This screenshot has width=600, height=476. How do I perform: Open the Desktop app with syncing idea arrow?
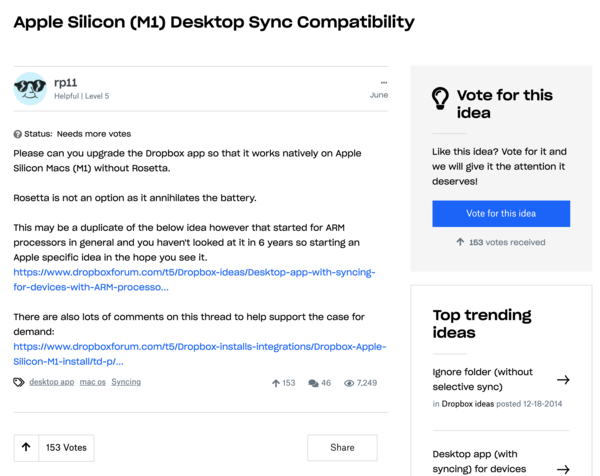click(x=563, y=468)
